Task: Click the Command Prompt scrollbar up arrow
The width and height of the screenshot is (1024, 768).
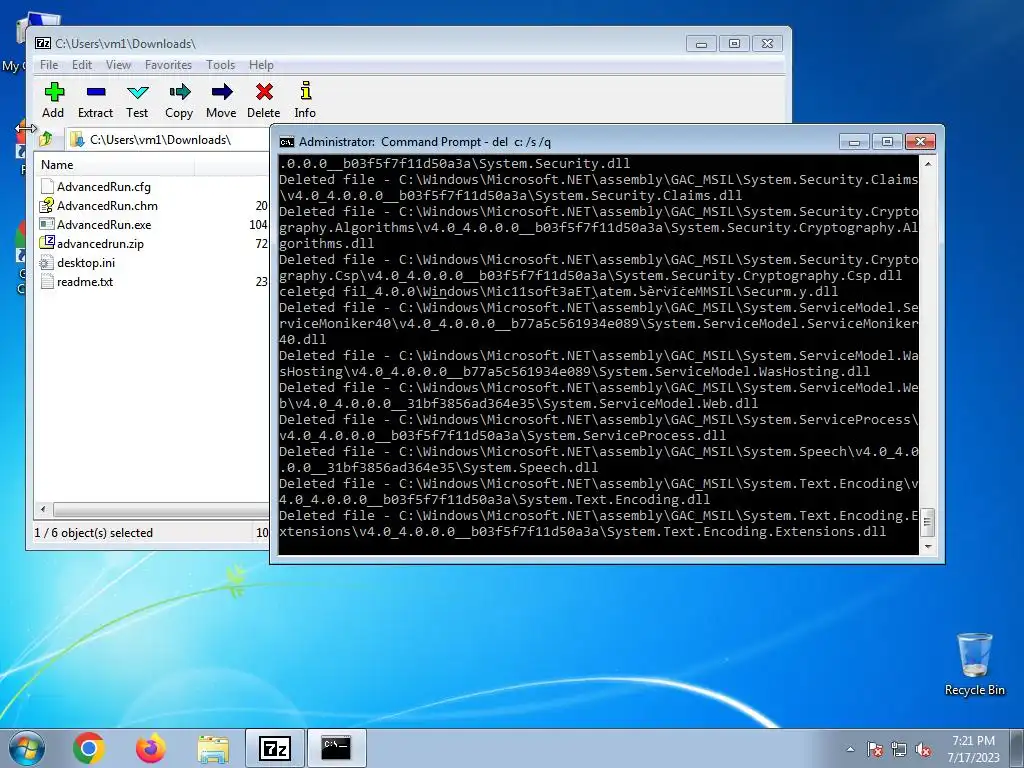Action: 928,163
